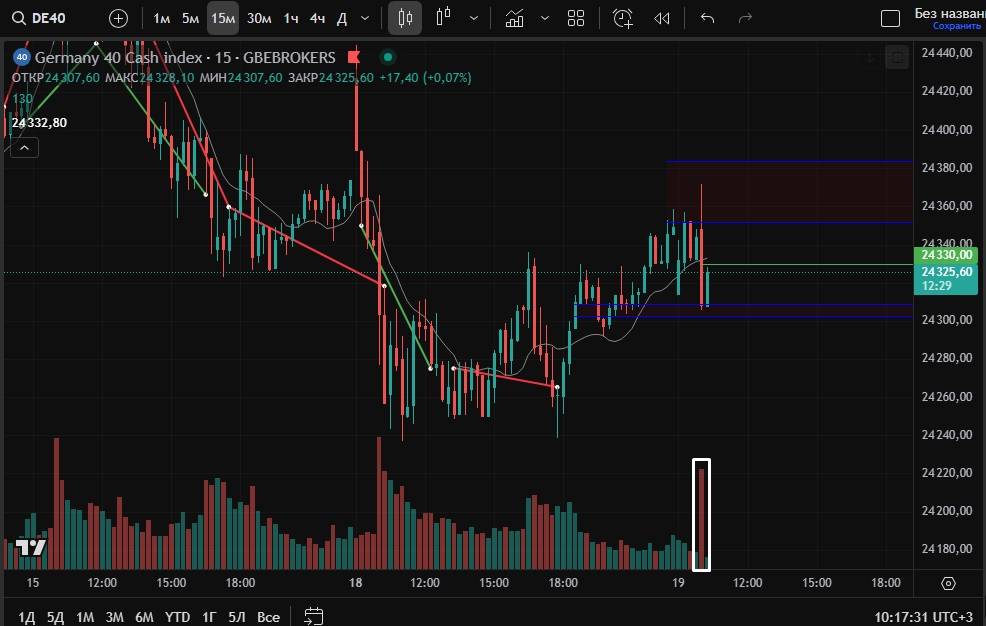The height and width of the screenshot is (626, 986).
Task: Undo the last chart action
Action: coord(708,18)
